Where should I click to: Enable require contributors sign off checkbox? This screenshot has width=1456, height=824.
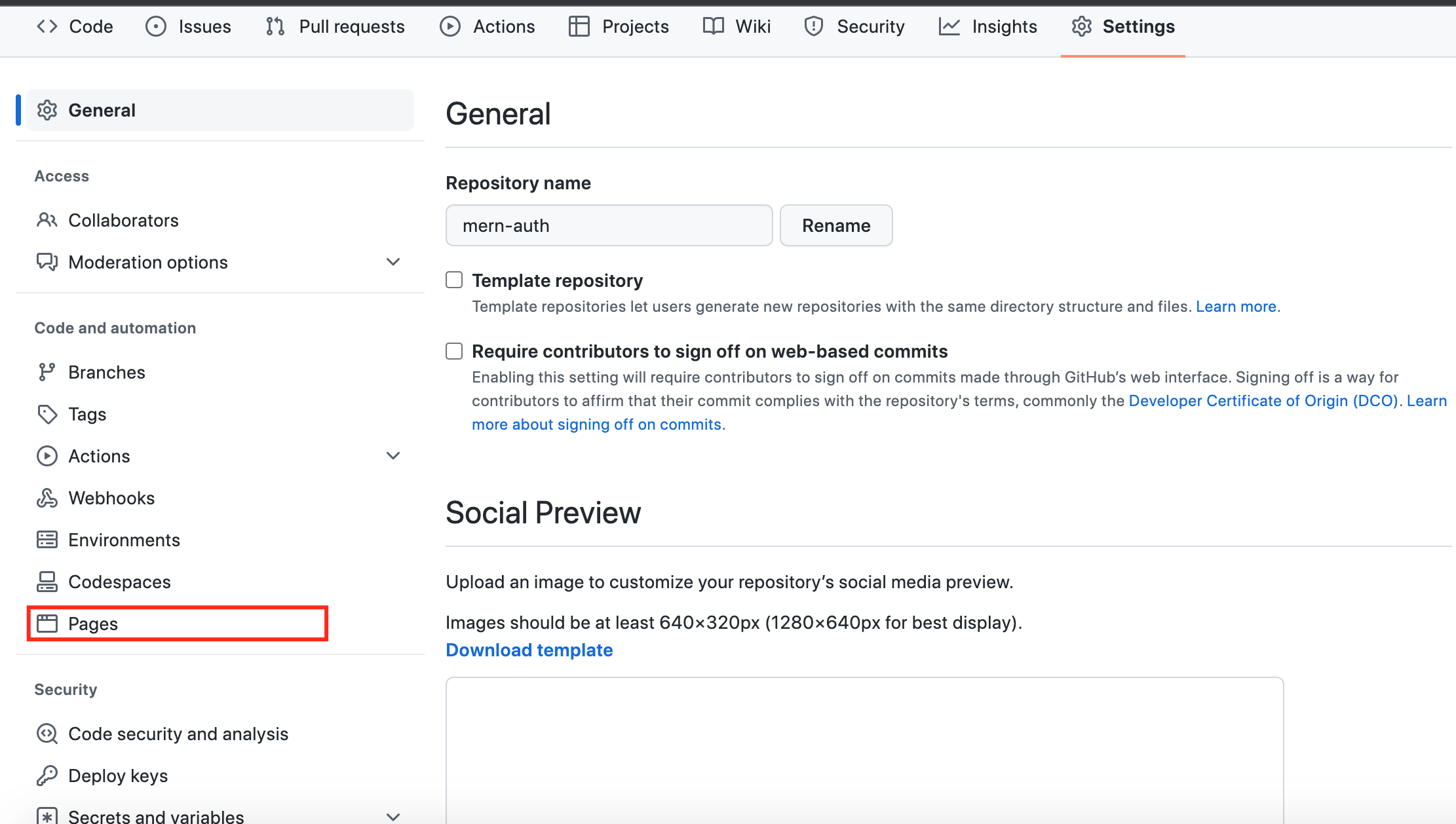(x=454, y=350)
